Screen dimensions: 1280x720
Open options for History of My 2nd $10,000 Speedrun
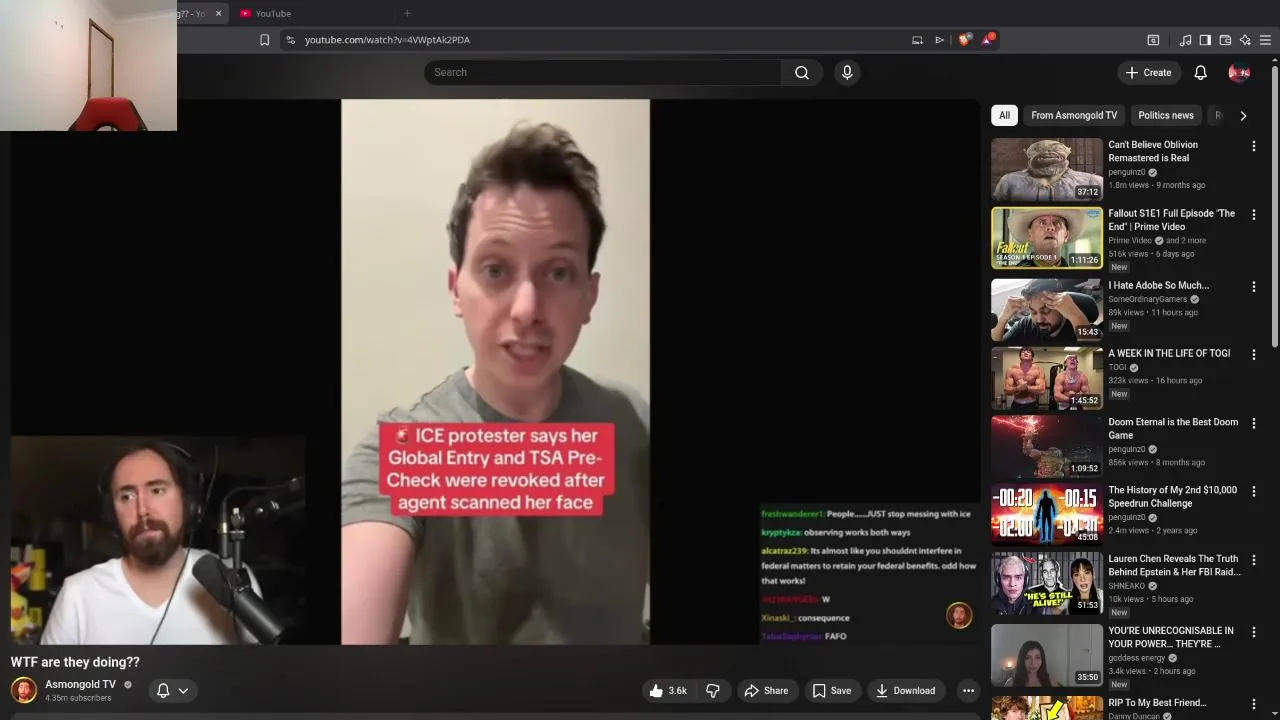coord(1253,491)
